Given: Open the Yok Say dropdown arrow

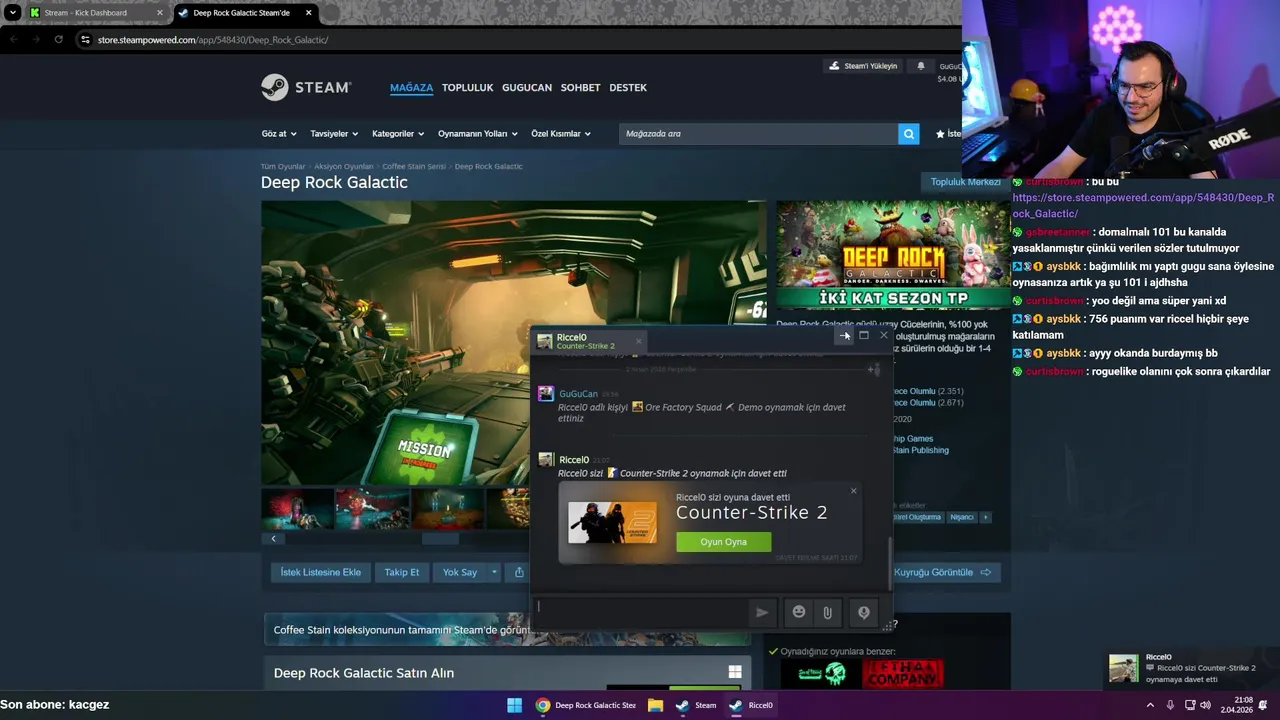Looking at the screenshot, I should coord(493,572).
